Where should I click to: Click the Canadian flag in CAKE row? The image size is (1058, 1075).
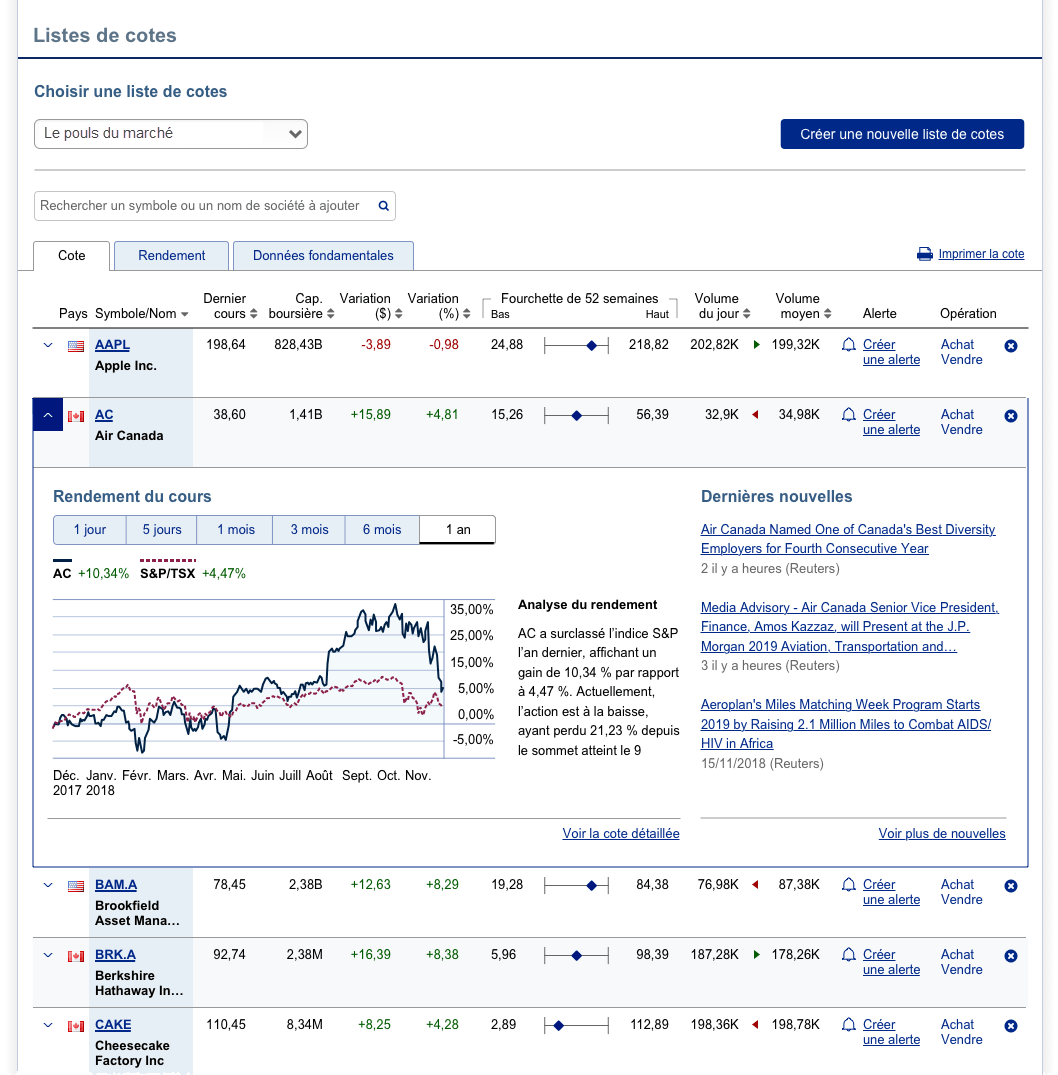click(x=76, y=1026)
